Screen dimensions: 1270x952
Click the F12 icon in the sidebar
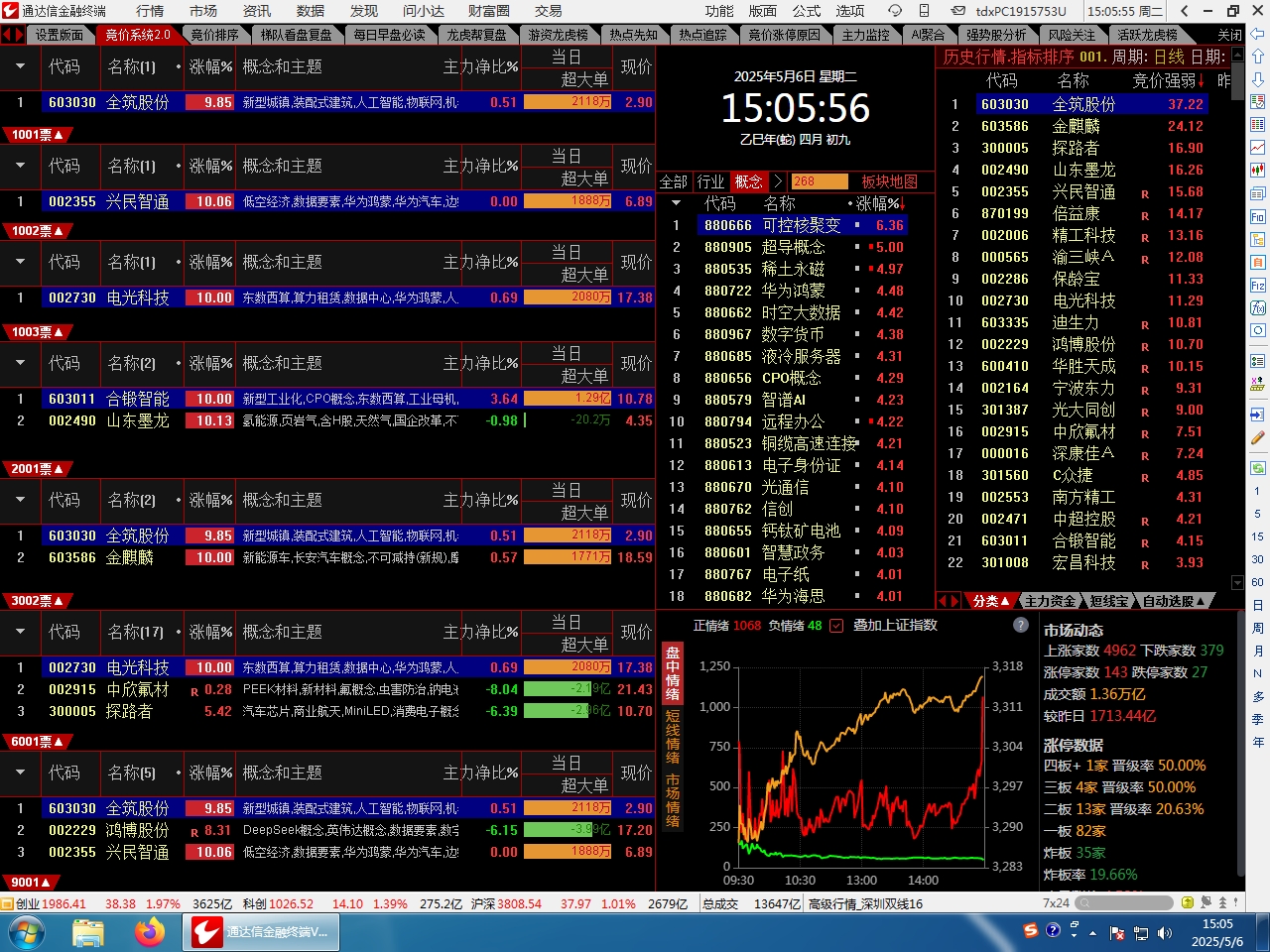[1257, 286]
